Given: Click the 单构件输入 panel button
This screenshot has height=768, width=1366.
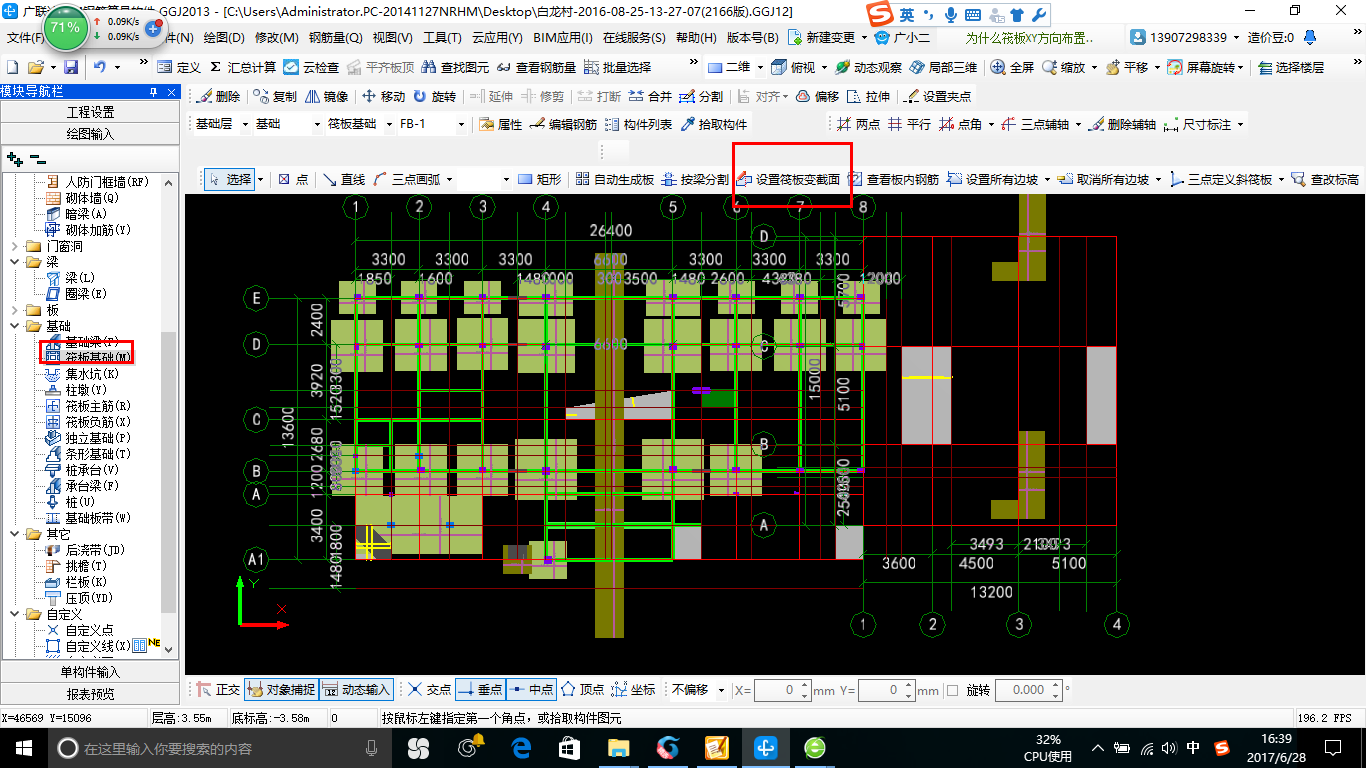Looking at the screenshot, I should point(90,672).
